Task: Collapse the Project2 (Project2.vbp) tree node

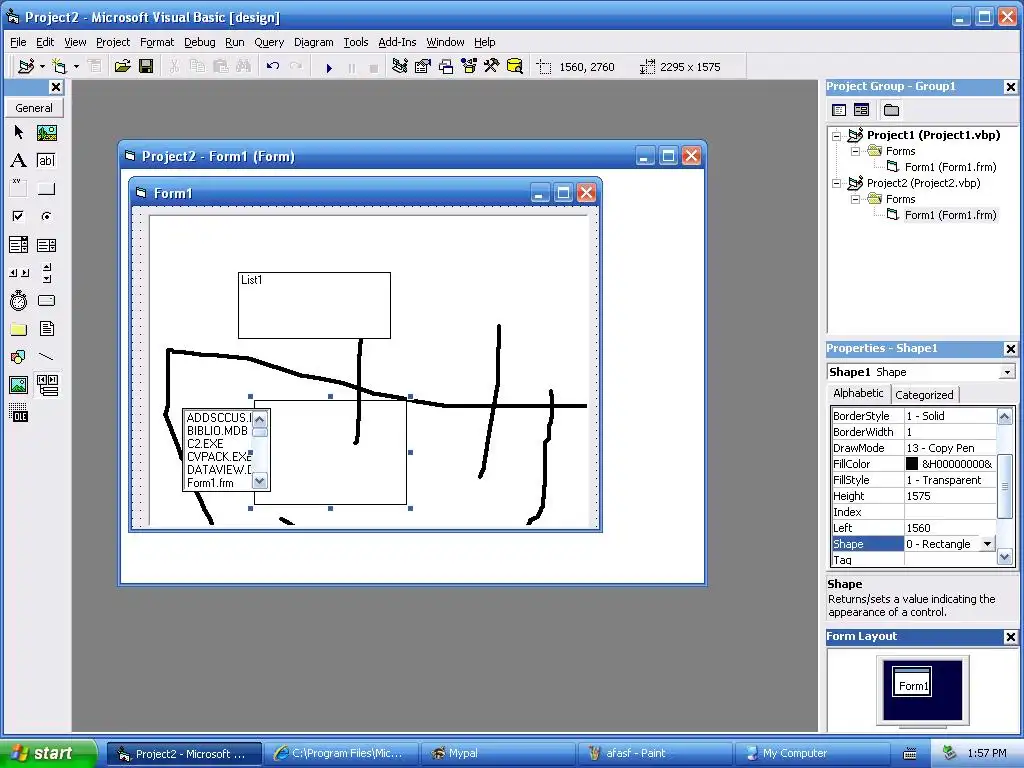Action: pos(836,184)
